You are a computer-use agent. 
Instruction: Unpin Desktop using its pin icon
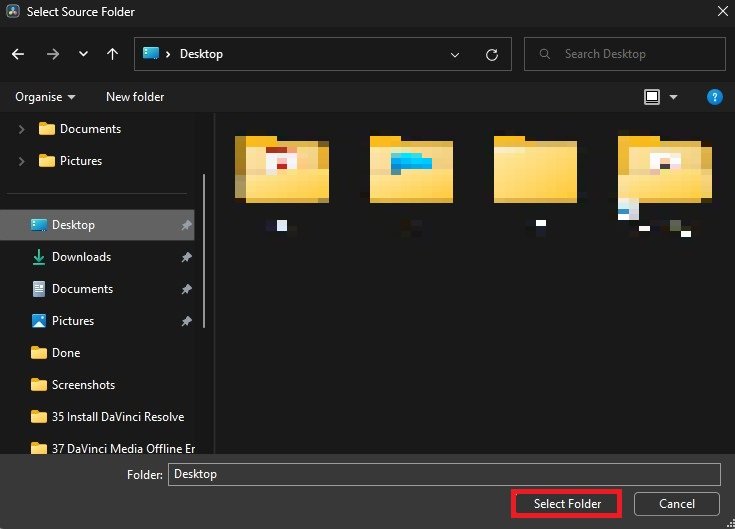(186, 225)
